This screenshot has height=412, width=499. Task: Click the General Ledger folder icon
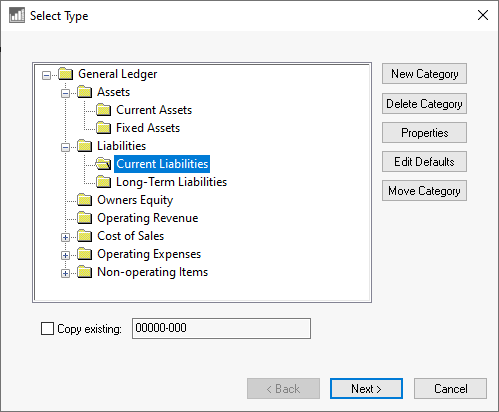click(66, 74)
